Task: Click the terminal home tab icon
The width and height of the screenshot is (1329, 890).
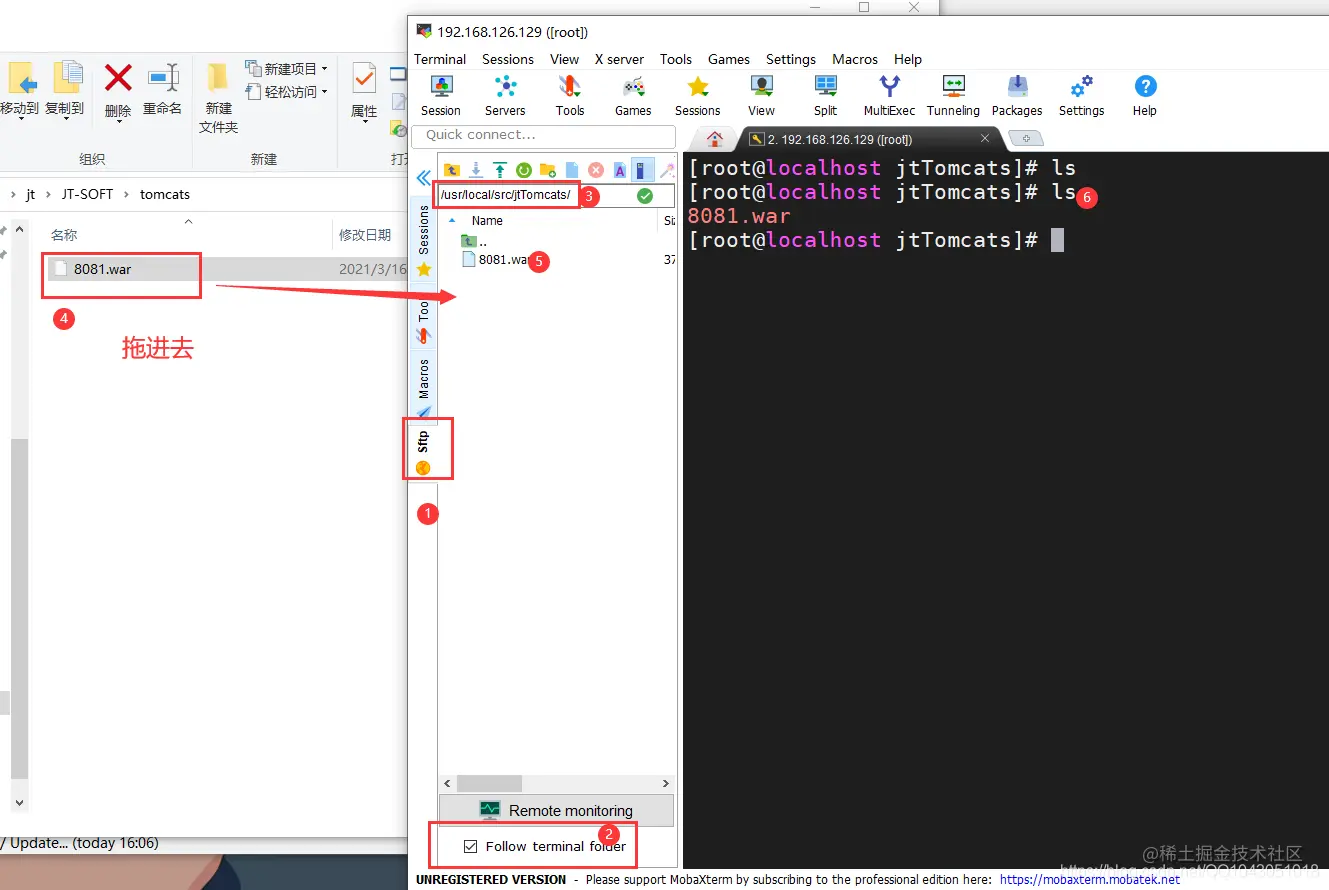Action: tap(714, 139)
